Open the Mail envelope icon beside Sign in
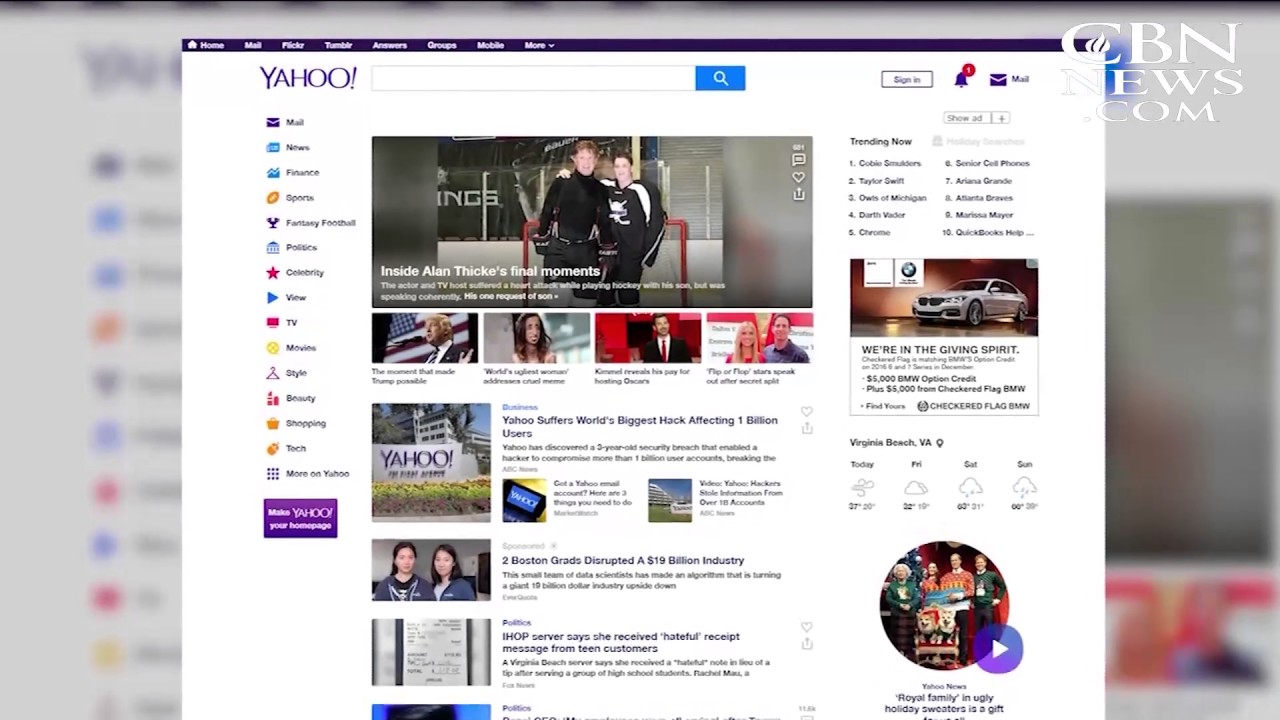 pos(998,79)
